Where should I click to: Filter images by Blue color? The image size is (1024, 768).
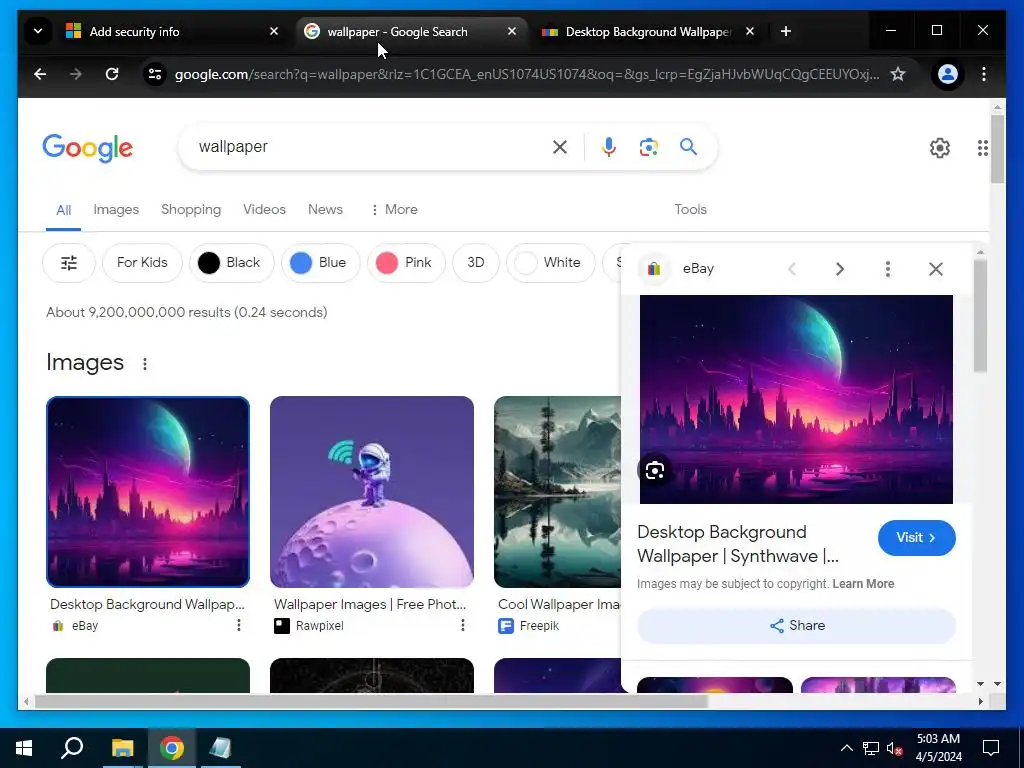tap(320, 263)
